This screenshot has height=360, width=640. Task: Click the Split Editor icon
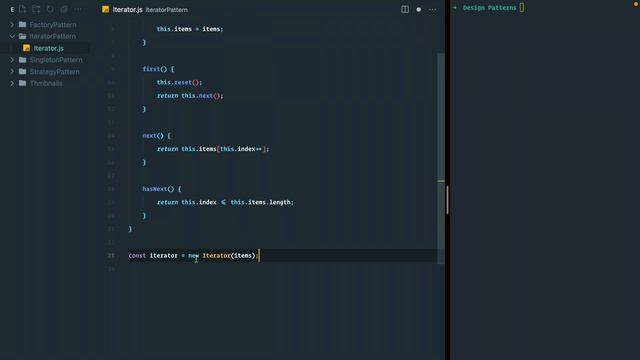coord(404,9)
